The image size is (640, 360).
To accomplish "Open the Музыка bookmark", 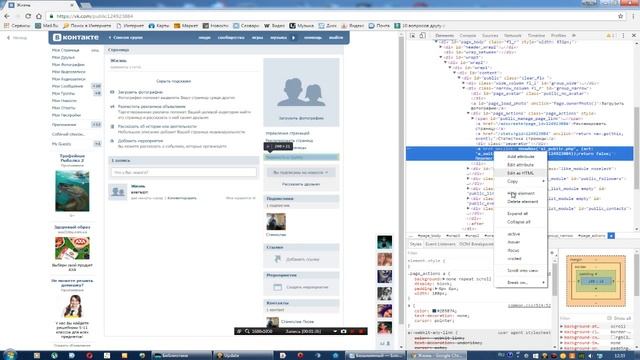I will click(x=302, y=25).
